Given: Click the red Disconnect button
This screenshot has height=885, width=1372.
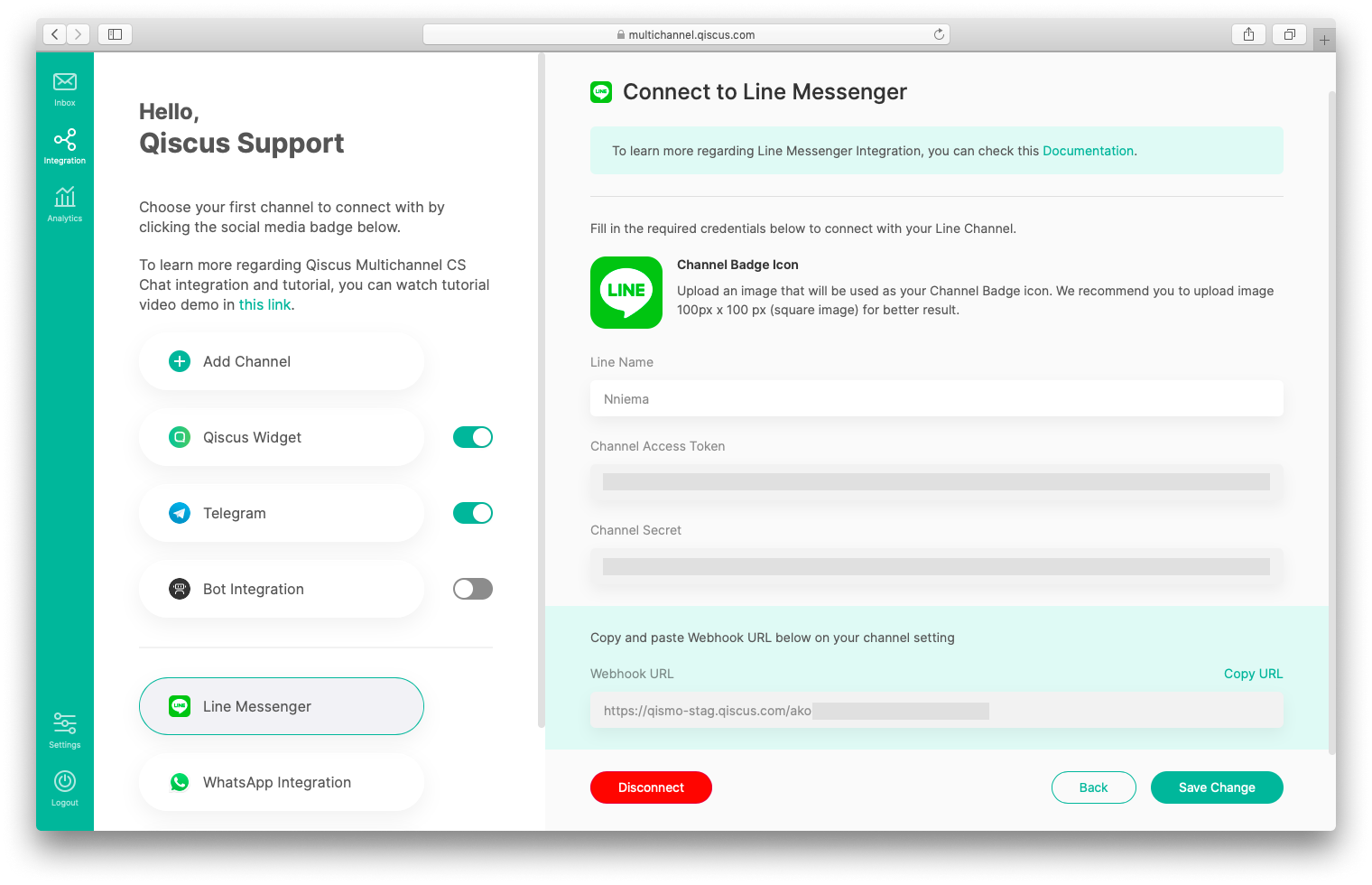Looking at the screenshot, I should tap(651, 787).
